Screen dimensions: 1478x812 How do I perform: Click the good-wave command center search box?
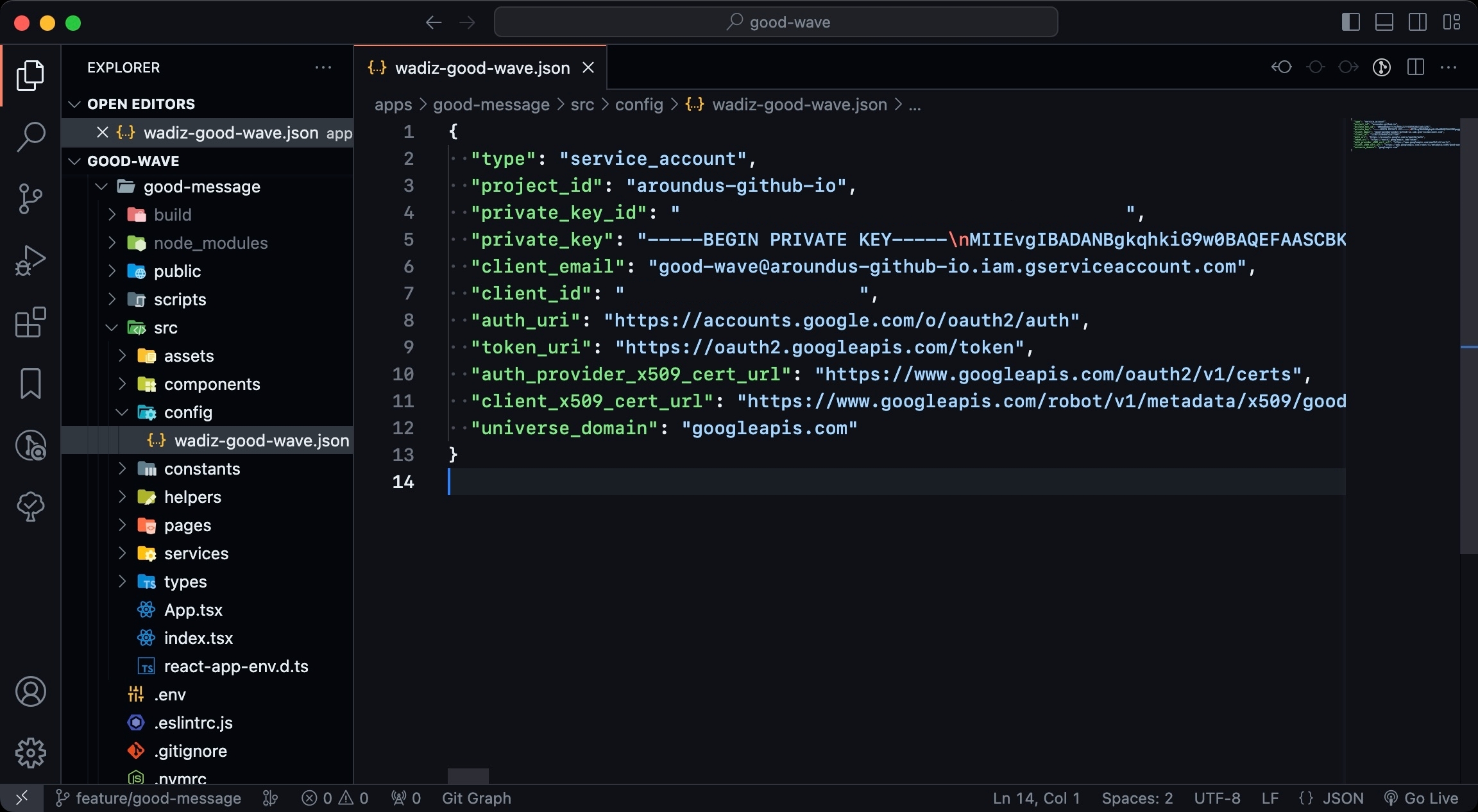pos(775,22)
